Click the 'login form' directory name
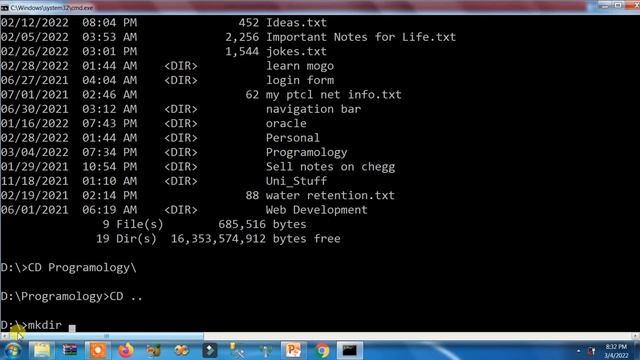This screenshot has width=640, height=360. pyautogui.click(x=300, y=80)
